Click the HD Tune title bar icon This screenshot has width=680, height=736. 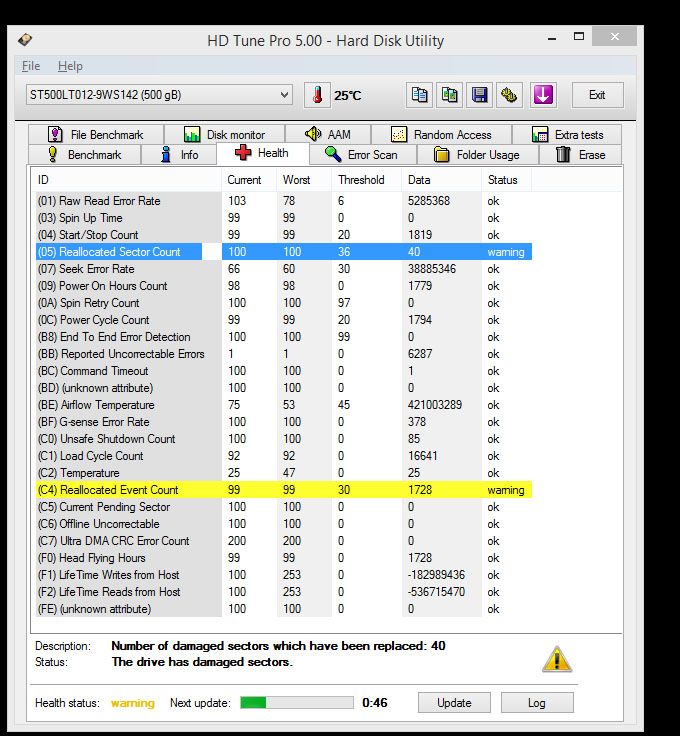[25, 39]
